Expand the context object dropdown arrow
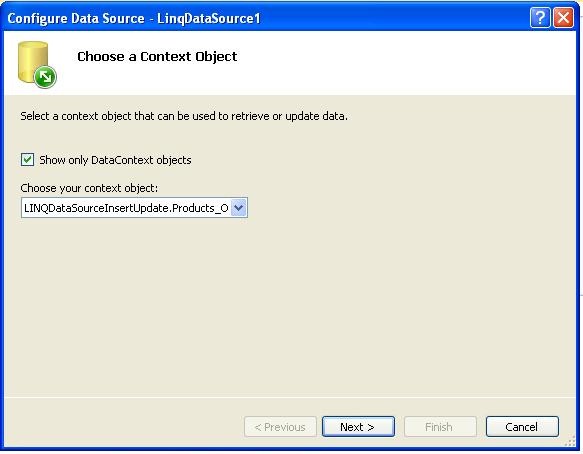 [x=239, y=207]
